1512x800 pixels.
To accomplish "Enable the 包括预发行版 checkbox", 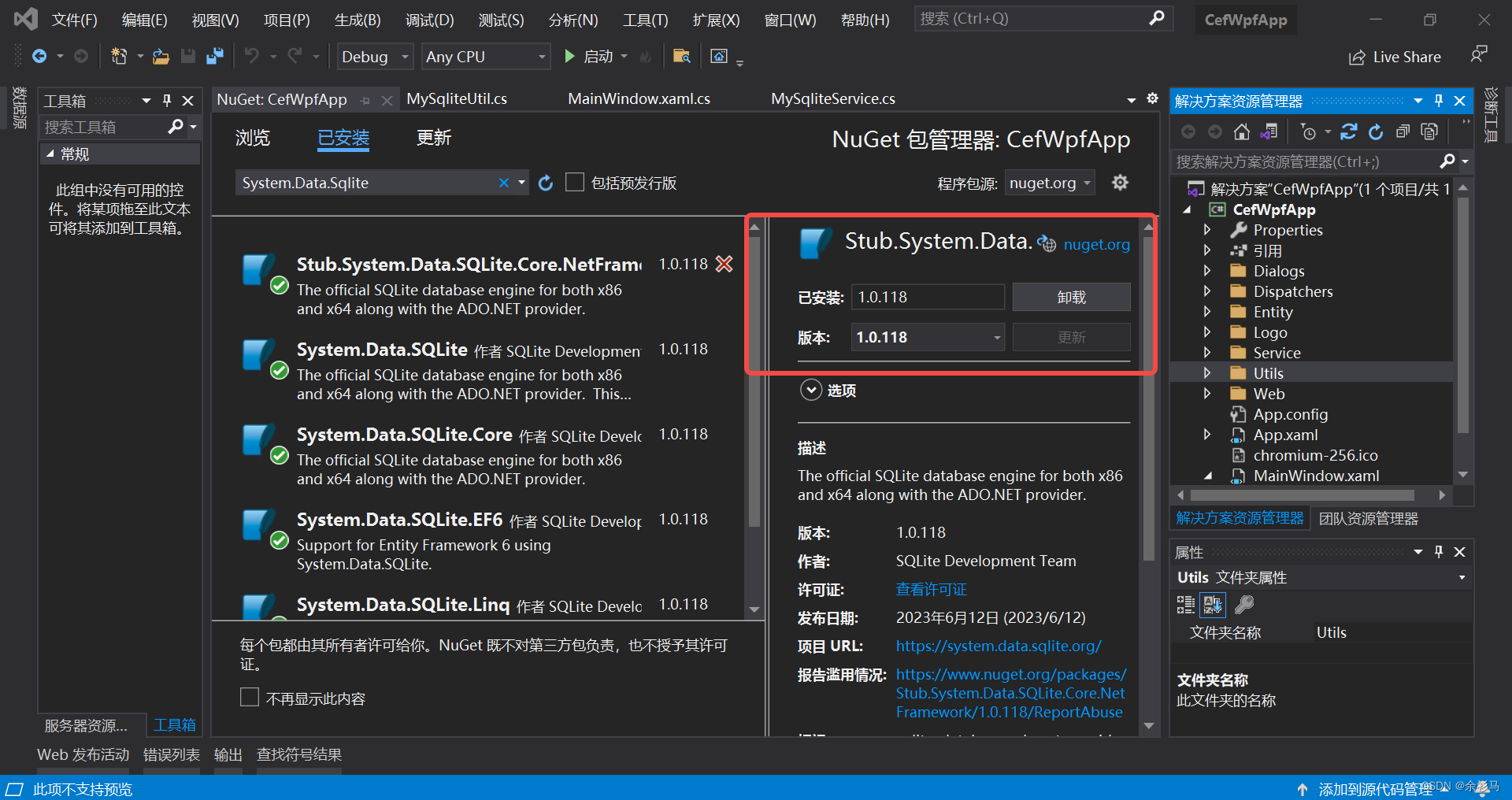I will [574, 182].
